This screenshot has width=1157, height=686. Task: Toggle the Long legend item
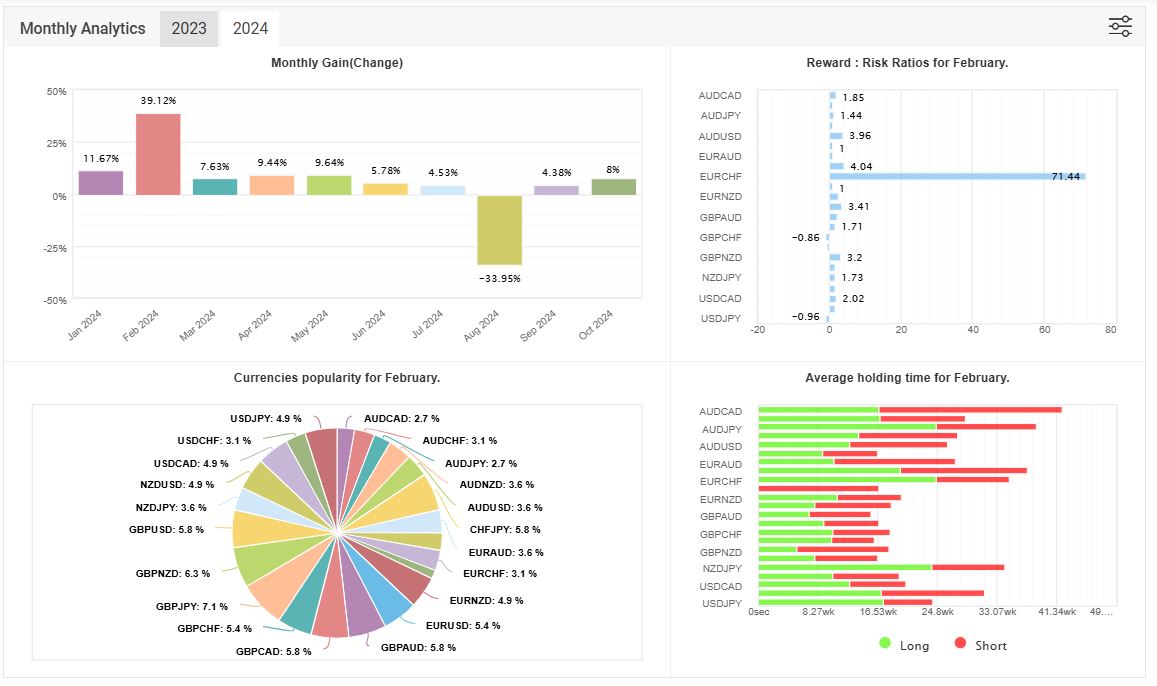coord(904,645)
